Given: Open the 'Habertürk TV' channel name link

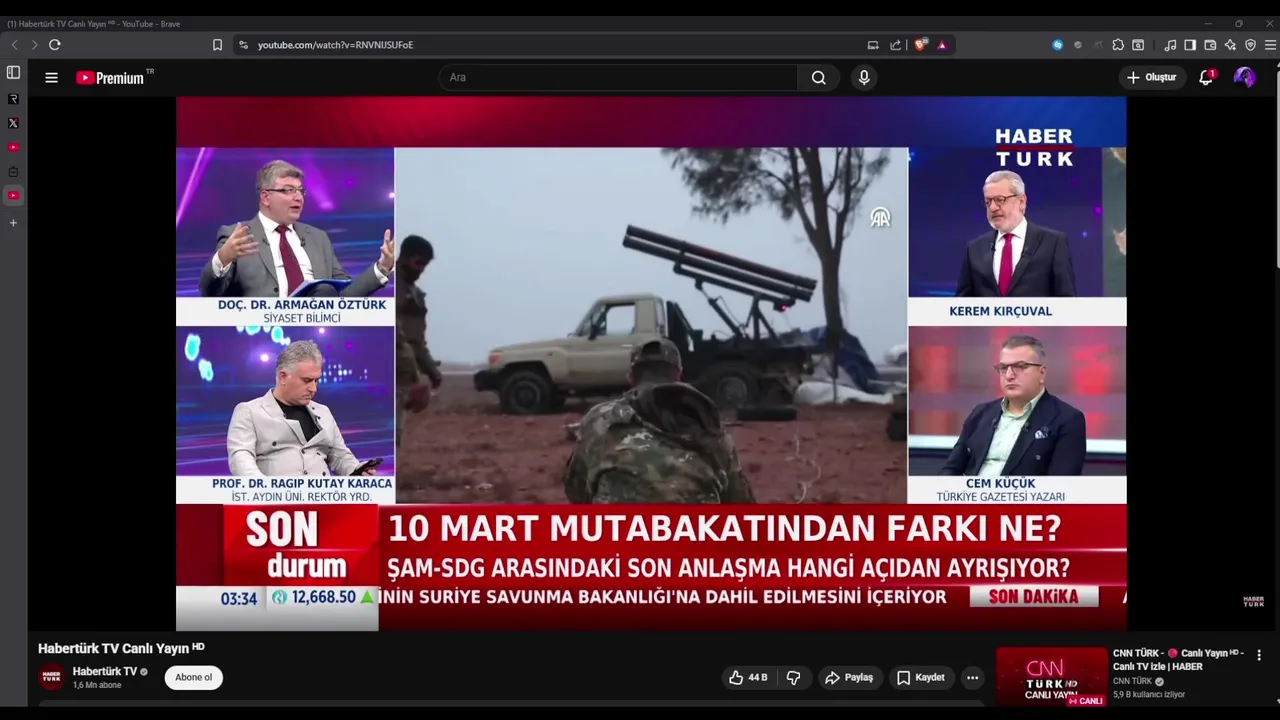Looking at the screenshot, I should [105, 672].
